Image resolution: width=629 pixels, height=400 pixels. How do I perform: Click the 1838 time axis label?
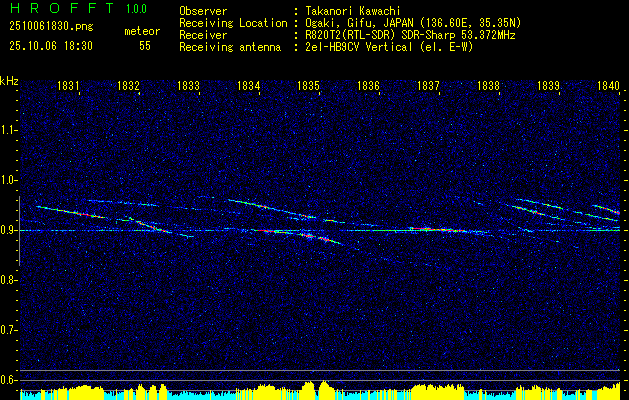pos(488,86)
